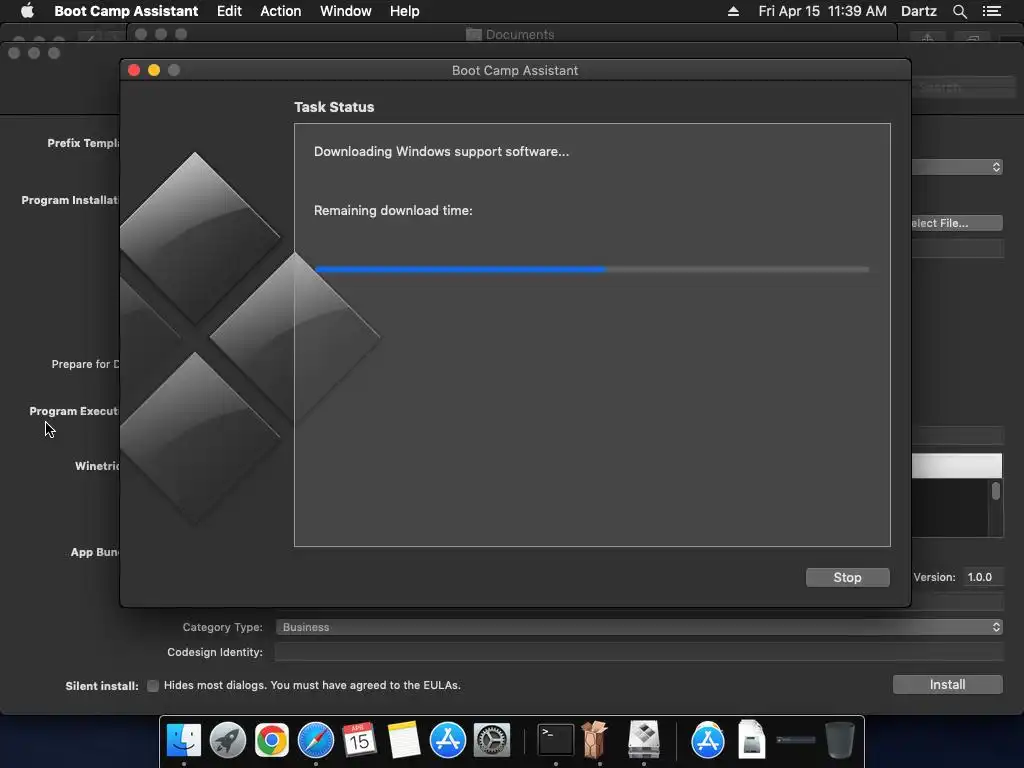Image resolution: width=1024 pixels, height=768 pixels.
Task: Click the eject icon in menu bar
Action: tap(733, 11)
